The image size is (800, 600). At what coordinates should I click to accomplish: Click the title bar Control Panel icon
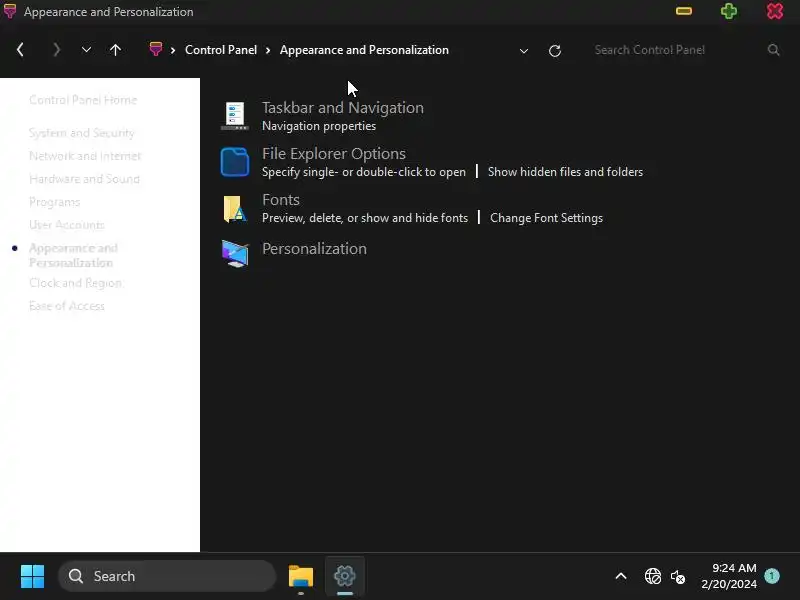click(10, 11)
